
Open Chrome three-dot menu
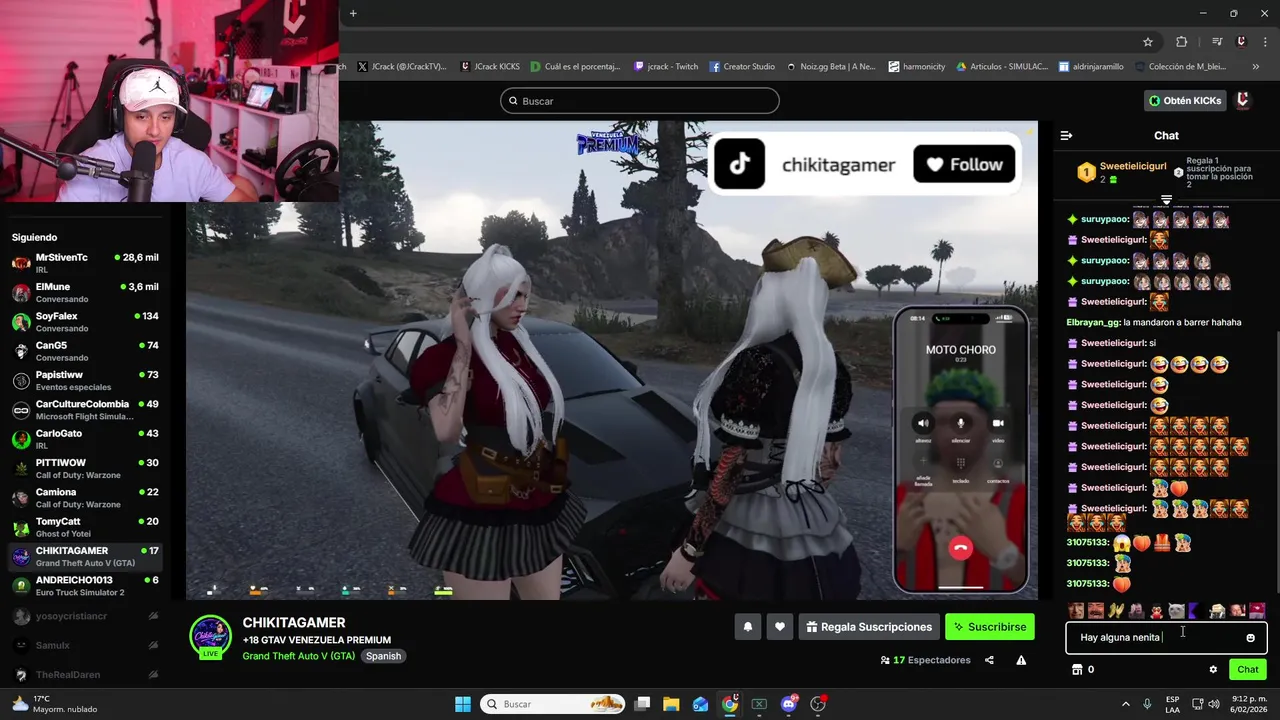coord(1263,42)
